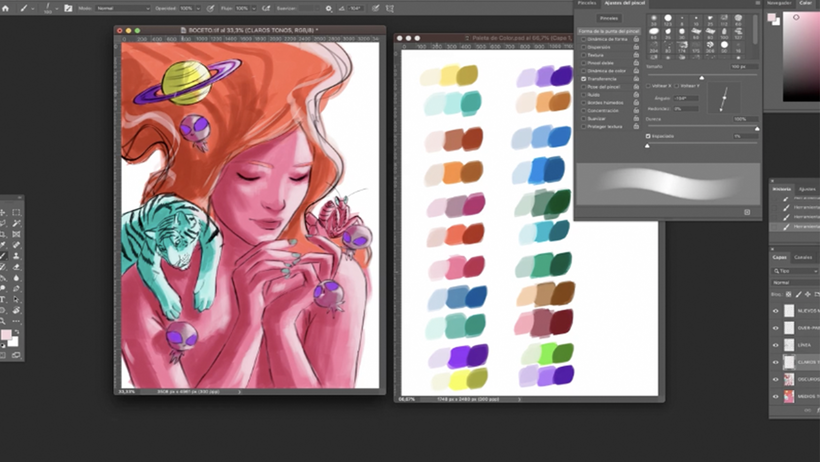The image size is (820, 462).
Task: Select the Magic Wand tool
Action: 16,223
